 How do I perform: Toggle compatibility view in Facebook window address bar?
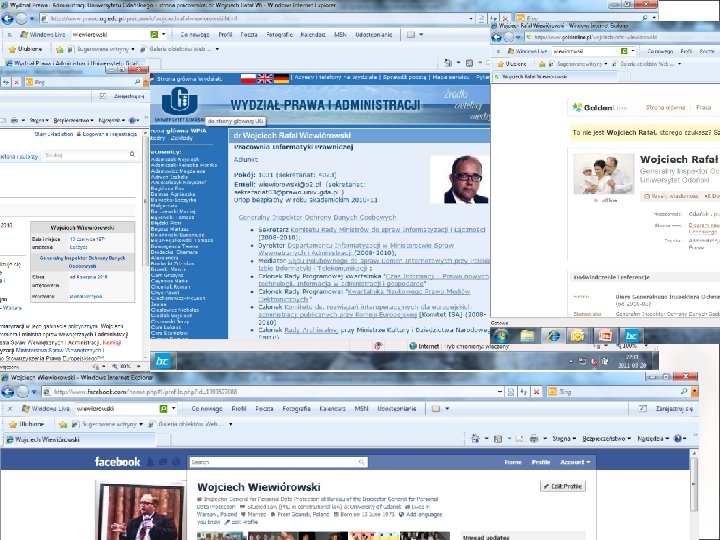coord(511,392)
